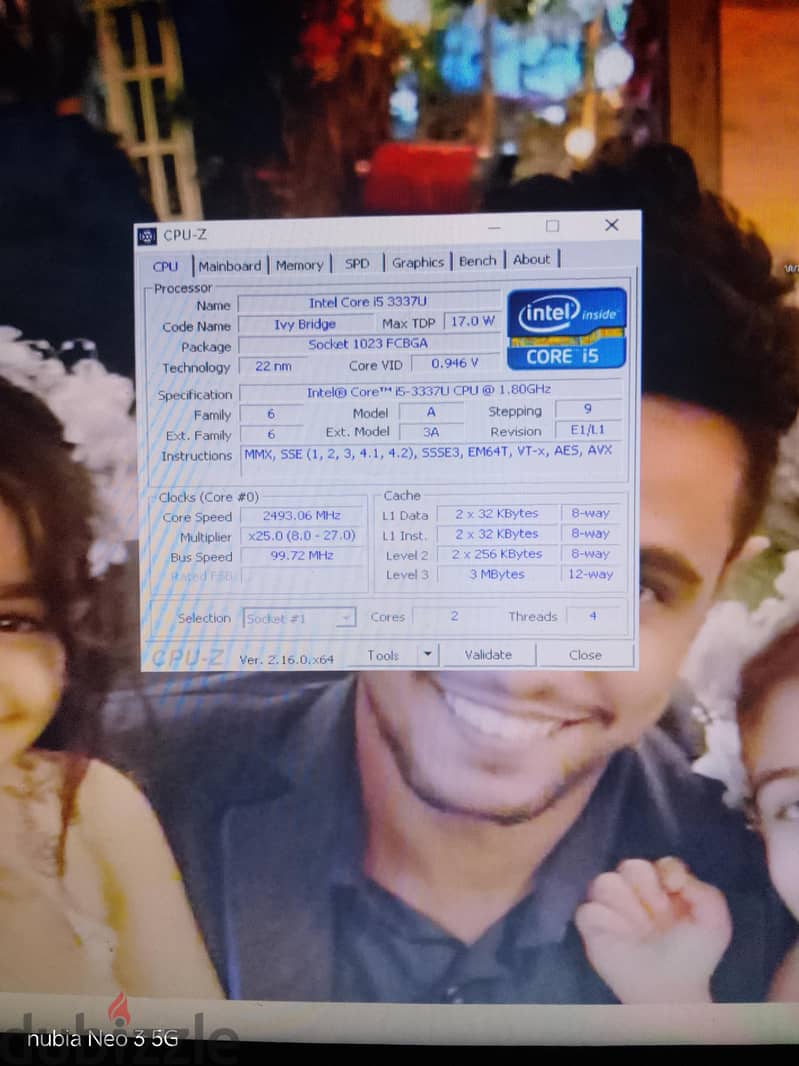Viewport: 799px width, 1066px height.
Task: Open the About tab
Action: [x=531, y=259]
